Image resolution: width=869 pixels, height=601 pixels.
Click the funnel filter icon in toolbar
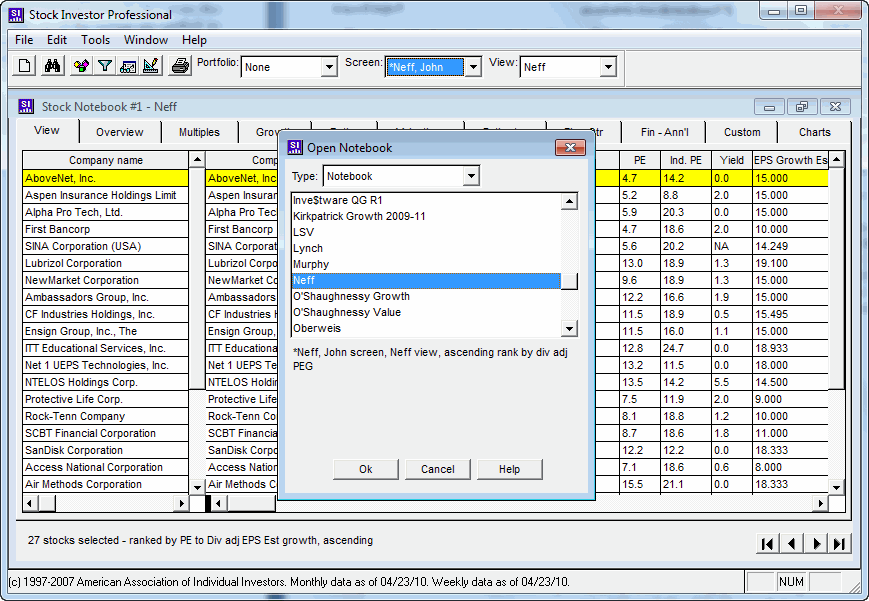point(104,67)
